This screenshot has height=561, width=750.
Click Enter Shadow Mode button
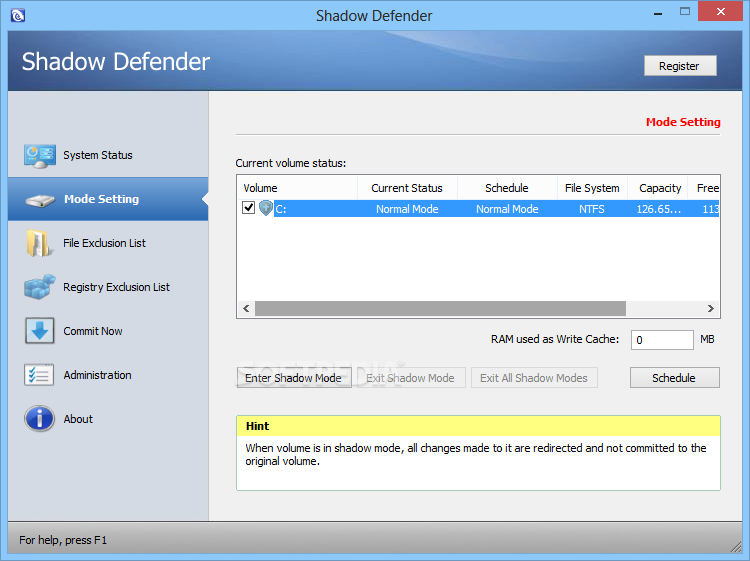click(x=294, y=378)
